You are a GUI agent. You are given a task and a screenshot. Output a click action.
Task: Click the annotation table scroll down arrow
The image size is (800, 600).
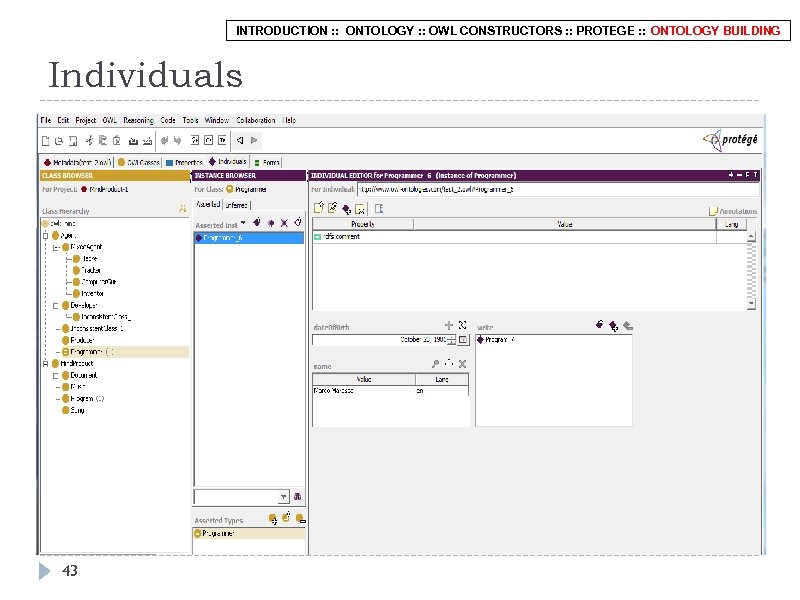pyautogui.click(x=751, y=304)
